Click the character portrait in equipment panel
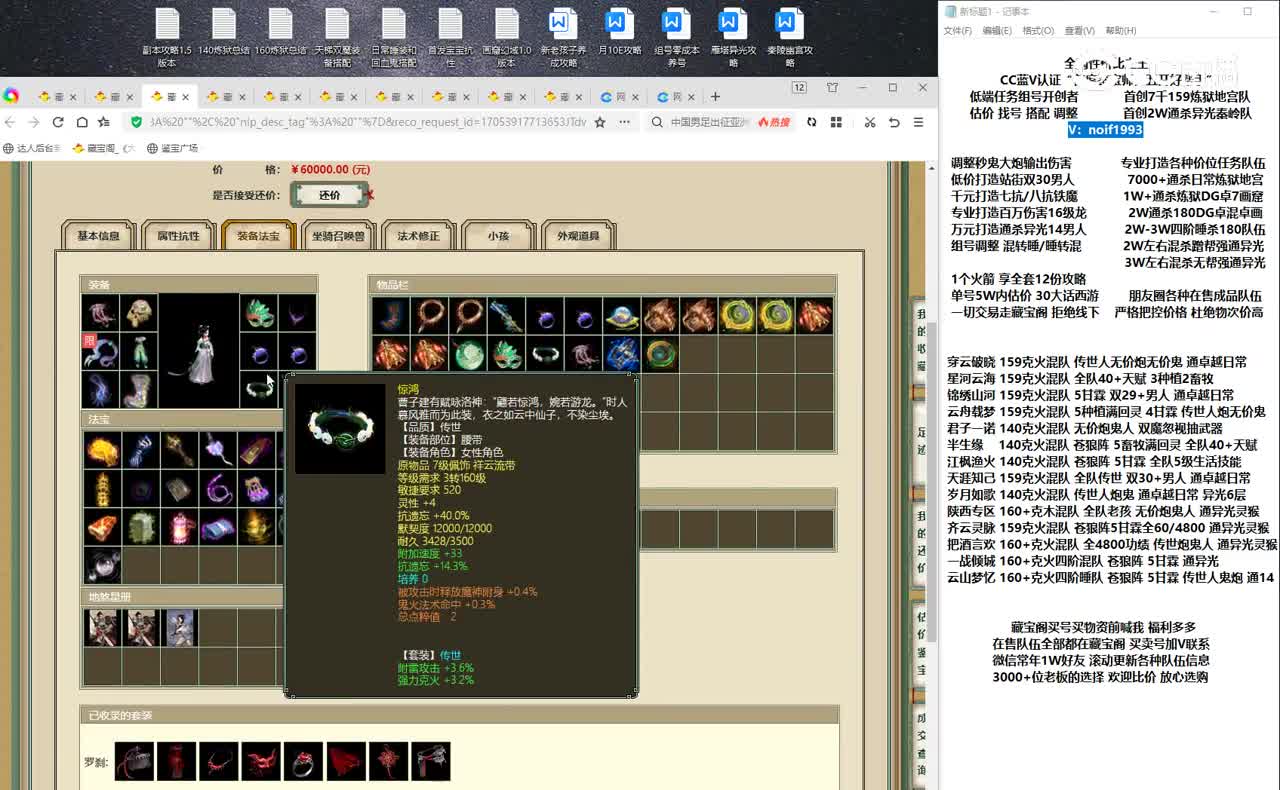Viewport: 1280px width, 790px height. (x=199, y=351)
